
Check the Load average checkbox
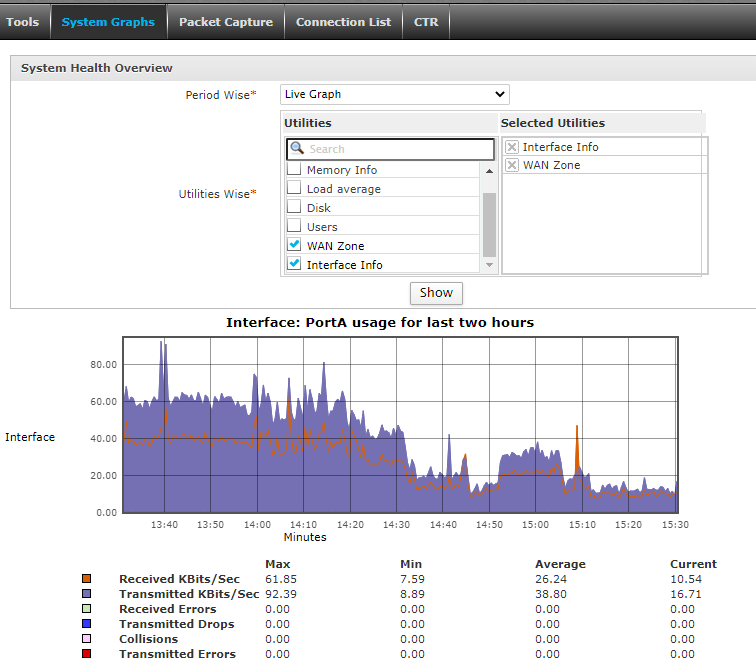coord(294,188)
